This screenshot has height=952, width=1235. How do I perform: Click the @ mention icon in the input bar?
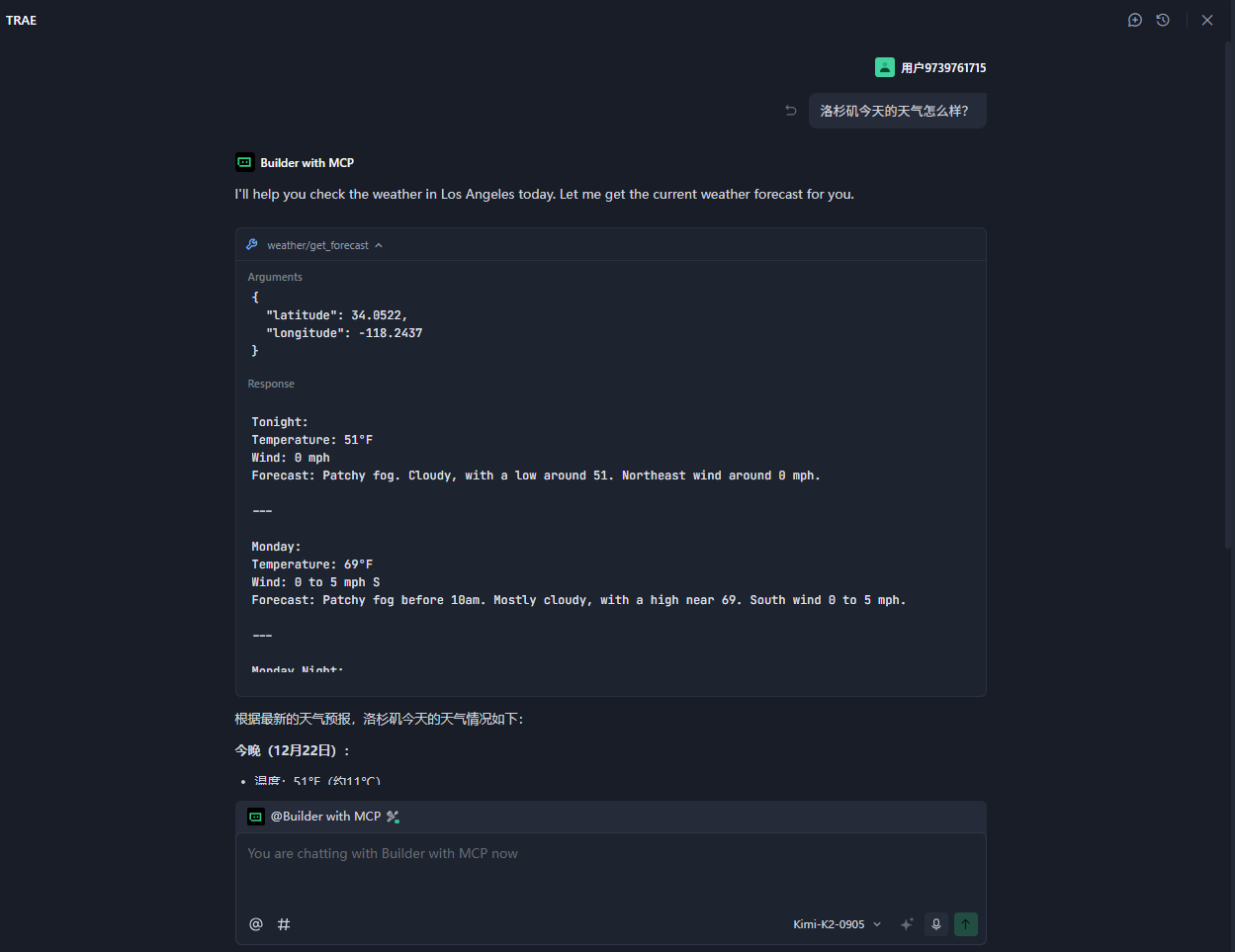(256, 924)
